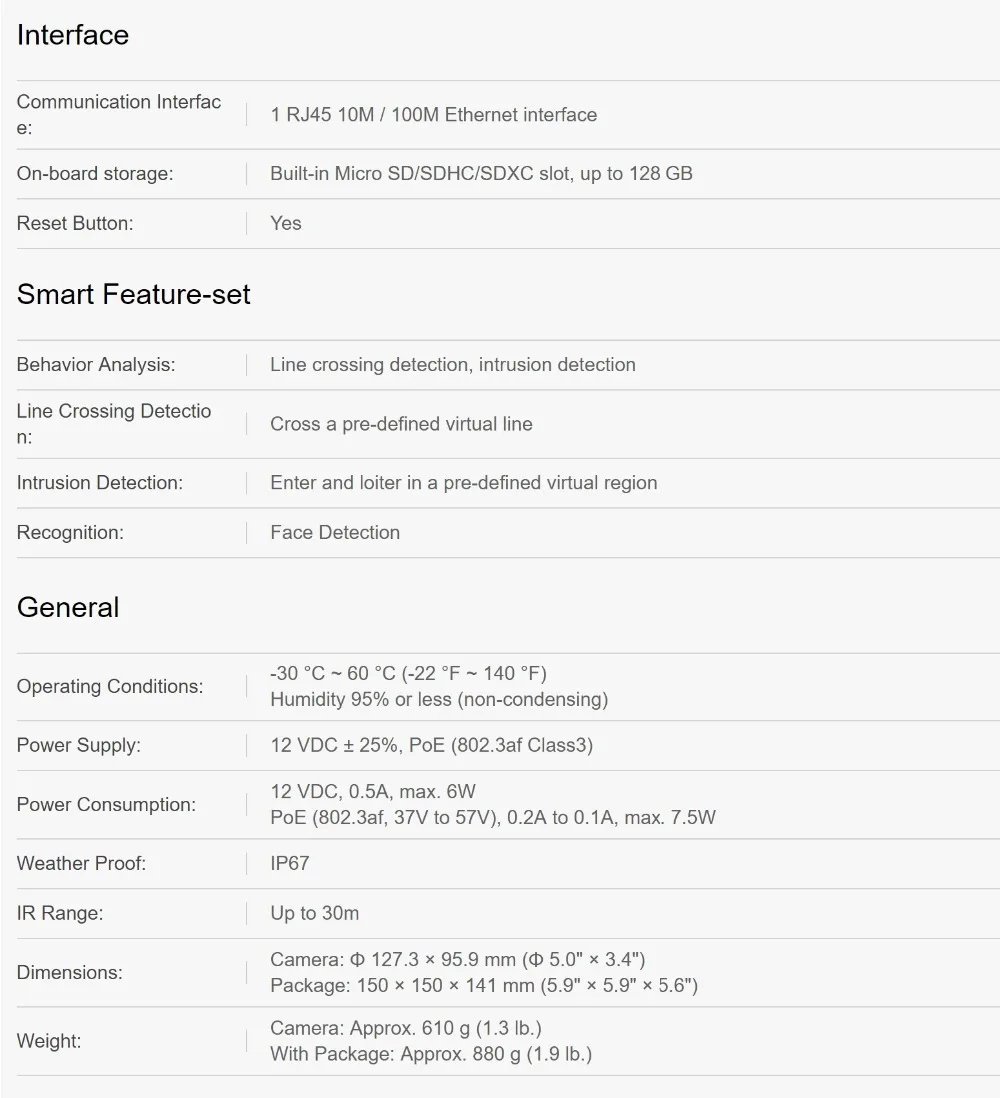Select the RJ45 Ethernet interface value
Viewport: 1000px width, 1098px height.
pyautogui.click(x=433, y=115)
